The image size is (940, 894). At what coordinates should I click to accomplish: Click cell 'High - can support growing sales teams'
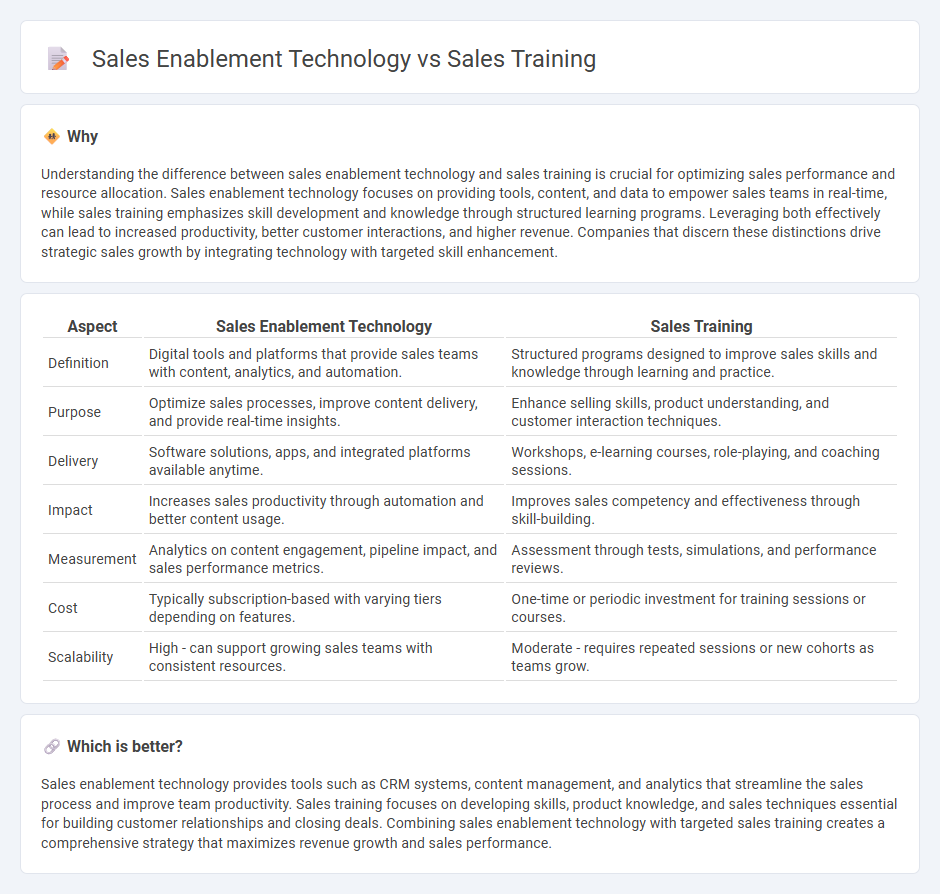tap(324, 657)
